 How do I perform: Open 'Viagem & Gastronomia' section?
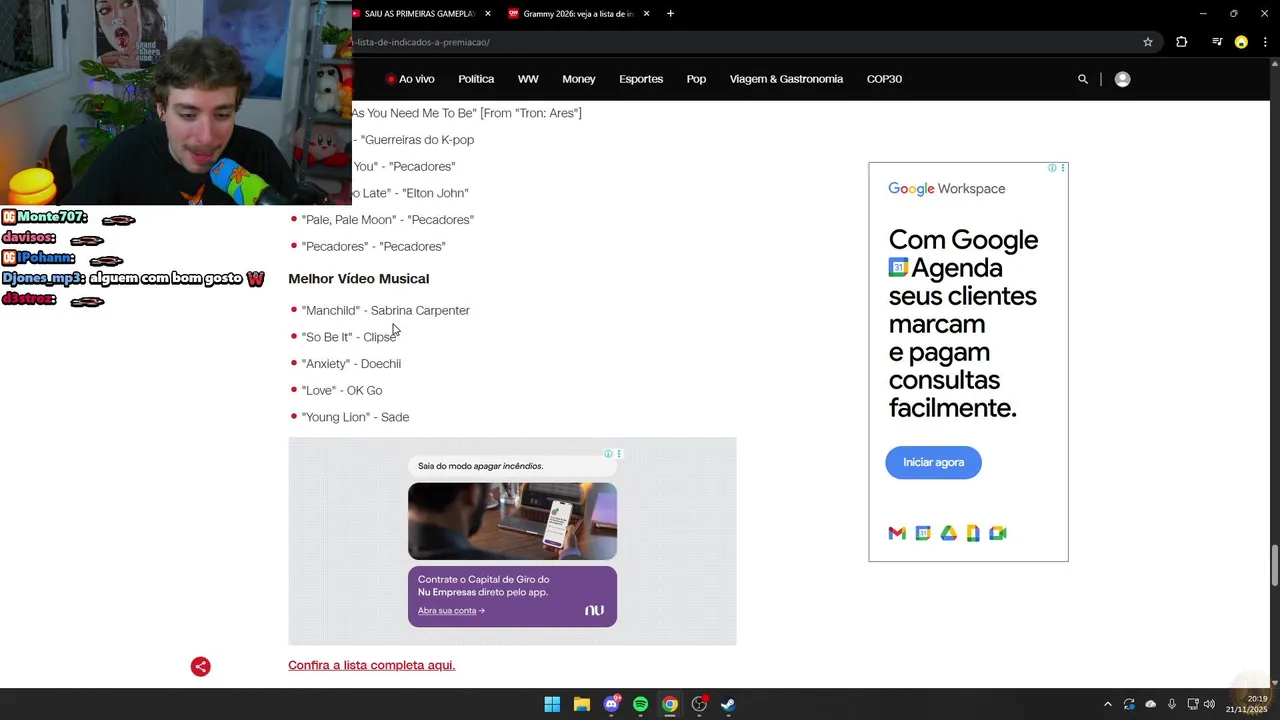tap(786, 79)
